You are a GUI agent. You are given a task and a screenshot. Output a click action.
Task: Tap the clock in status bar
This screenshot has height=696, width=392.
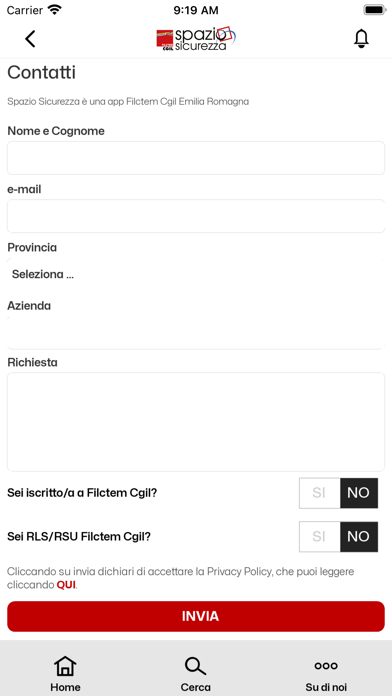click(196, 10)
